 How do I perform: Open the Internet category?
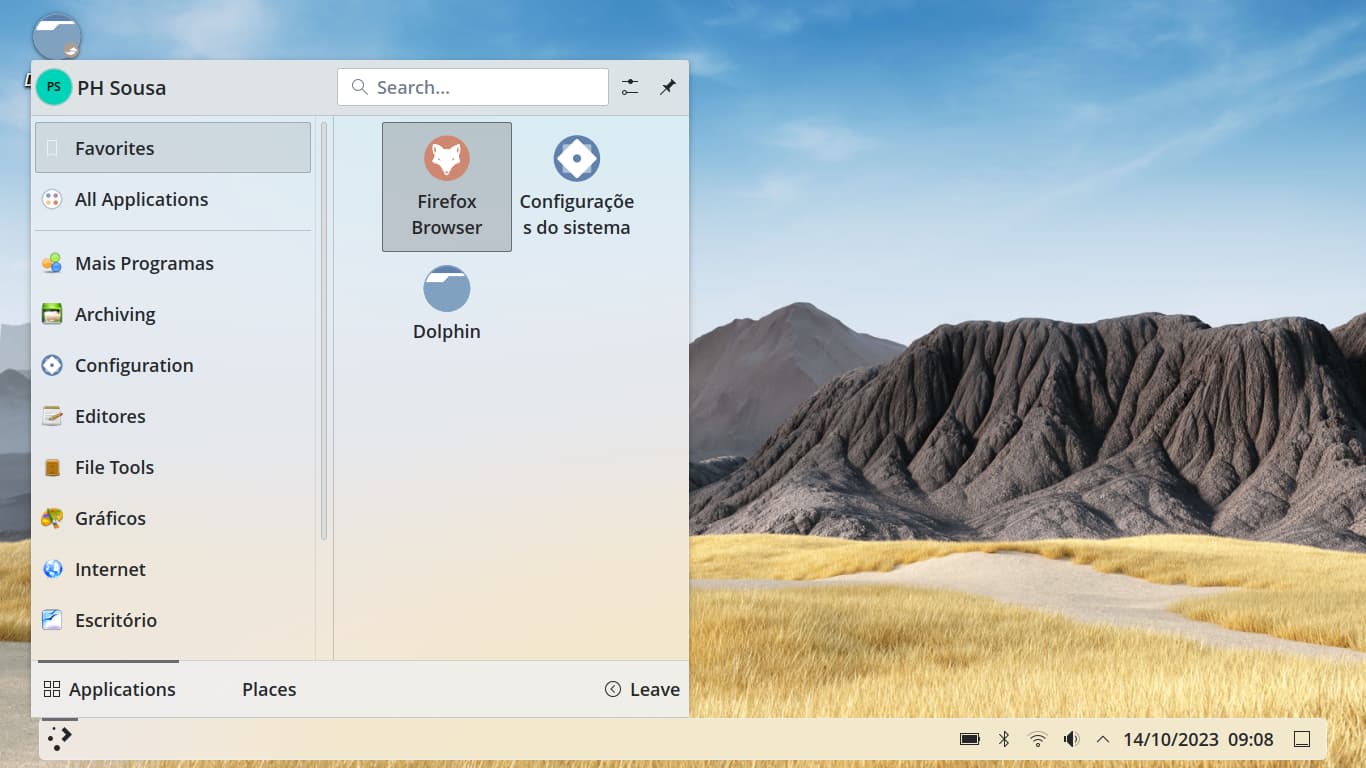point(110,569)
